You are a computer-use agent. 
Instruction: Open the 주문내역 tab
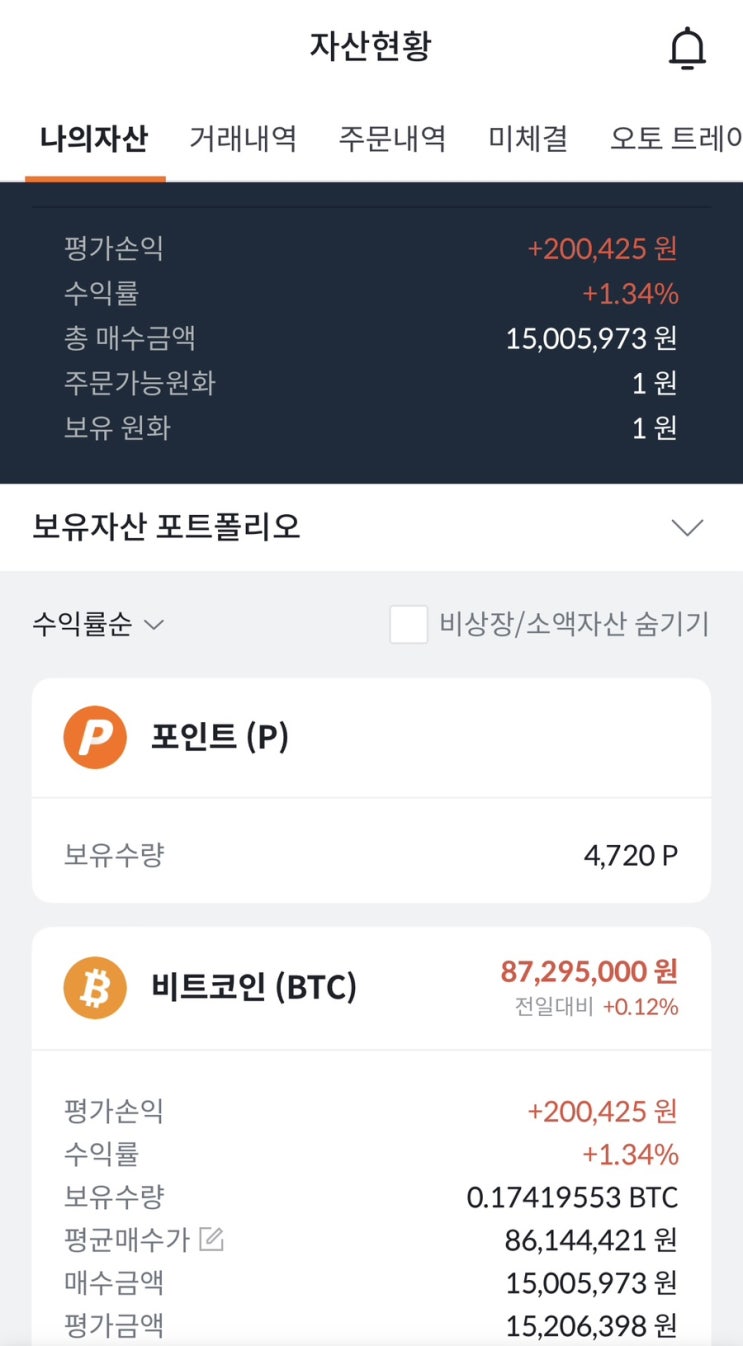[x=392, y=138]
